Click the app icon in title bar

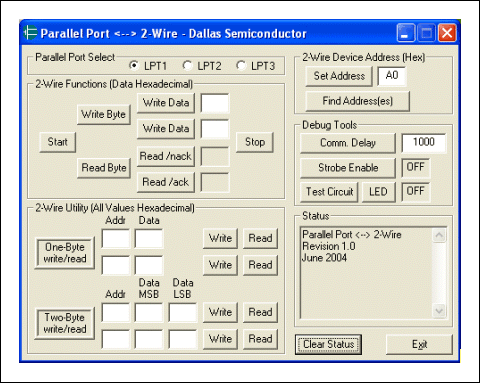tap(30, 33)
